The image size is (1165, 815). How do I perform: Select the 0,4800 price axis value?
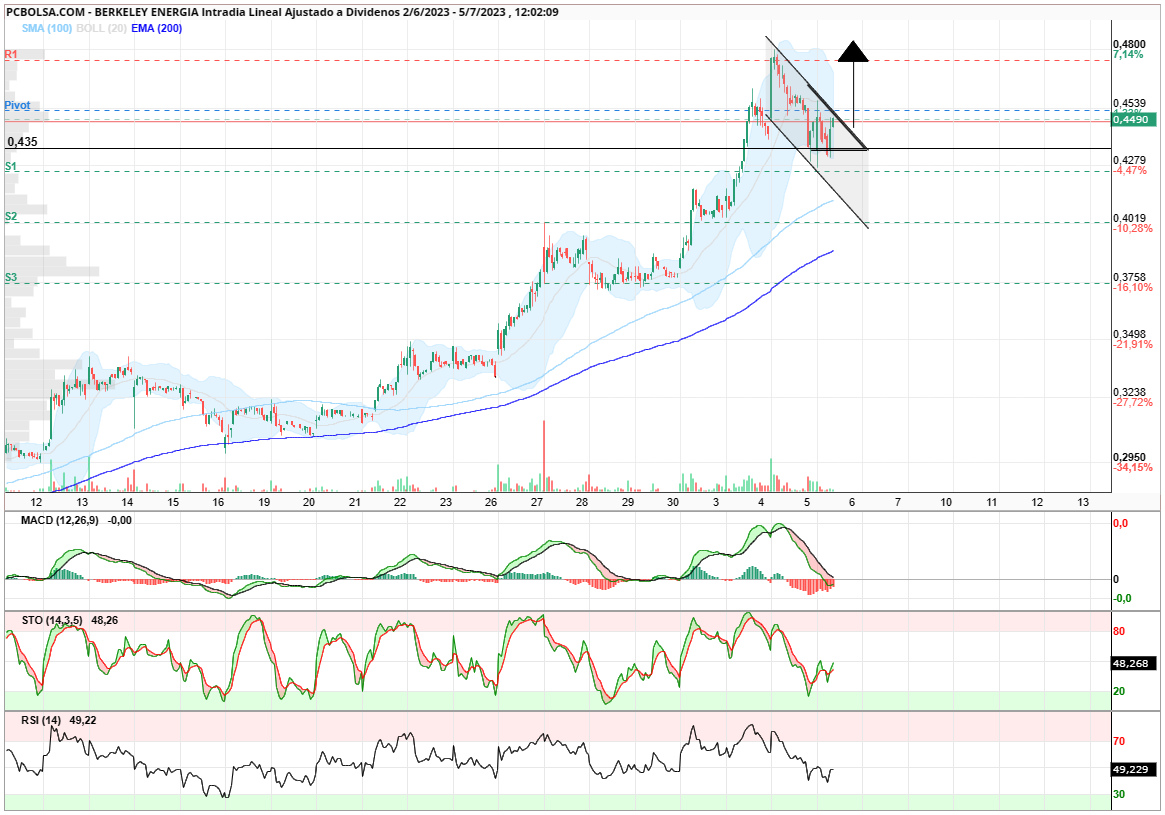1129,45
